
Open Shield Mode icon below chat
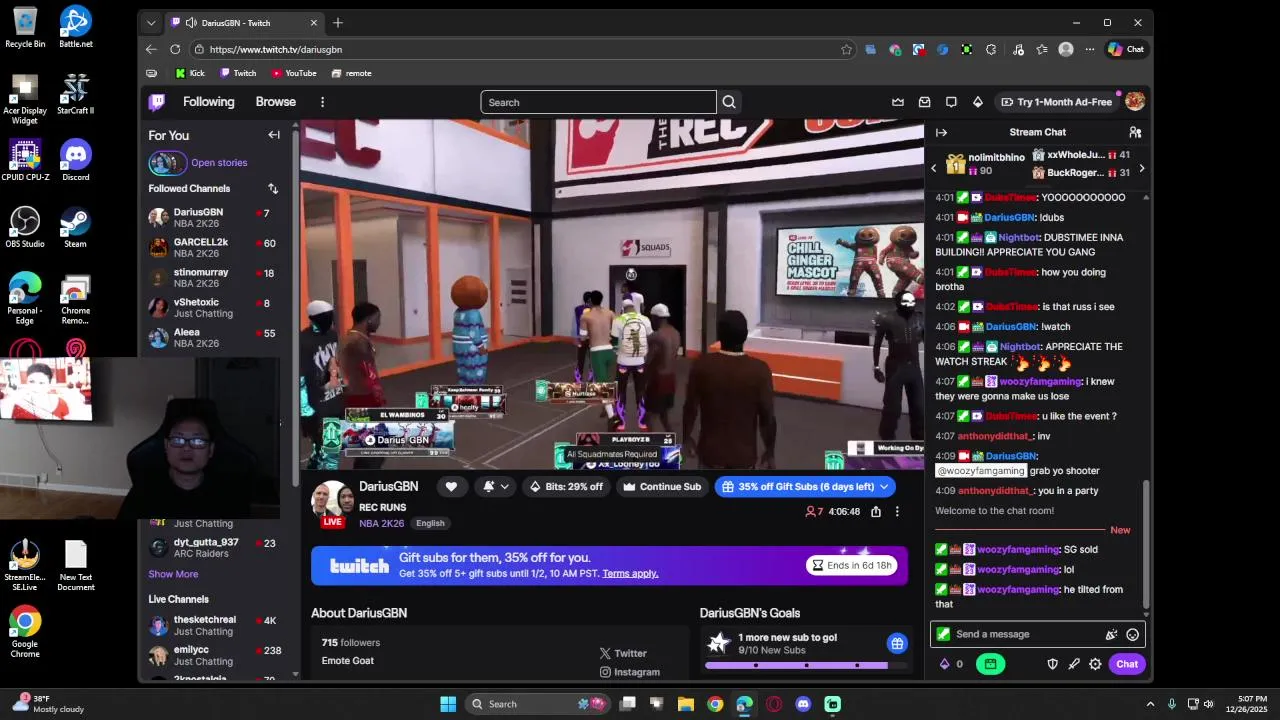pyautogui.click(x=1052, y=664)
